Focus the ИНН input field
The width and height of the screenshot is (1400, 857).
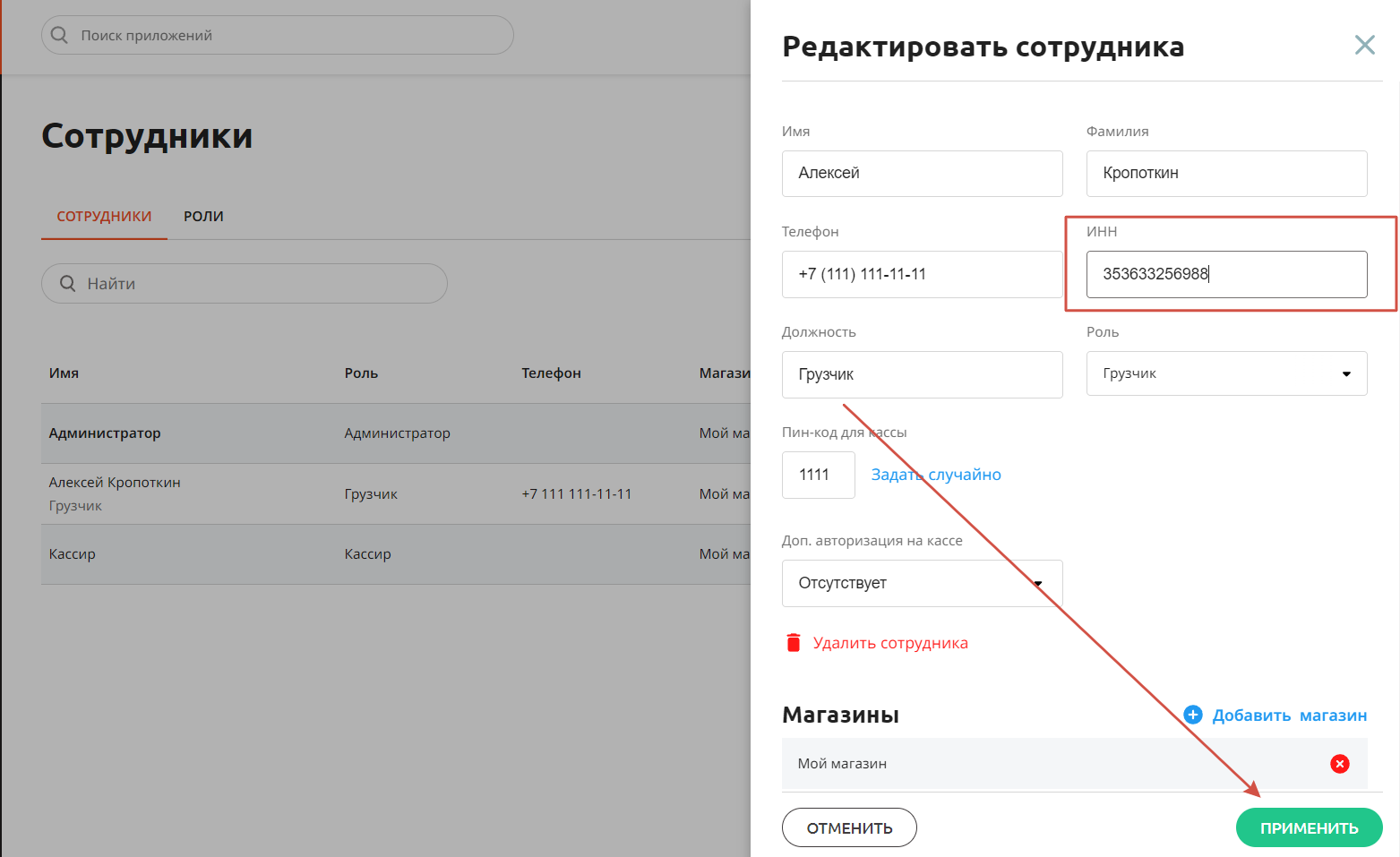[x=1226, y=274]
